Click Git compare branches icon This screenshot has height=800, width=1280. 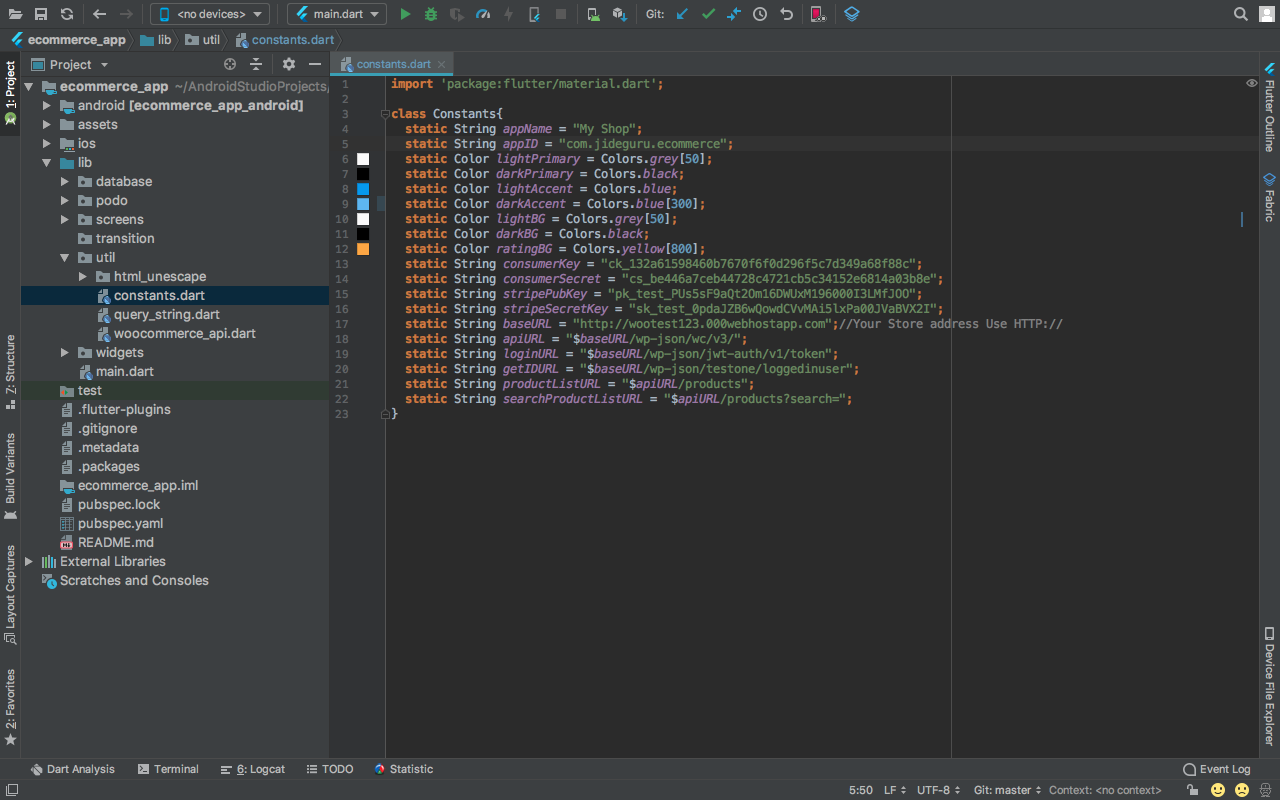coord(734,14)
